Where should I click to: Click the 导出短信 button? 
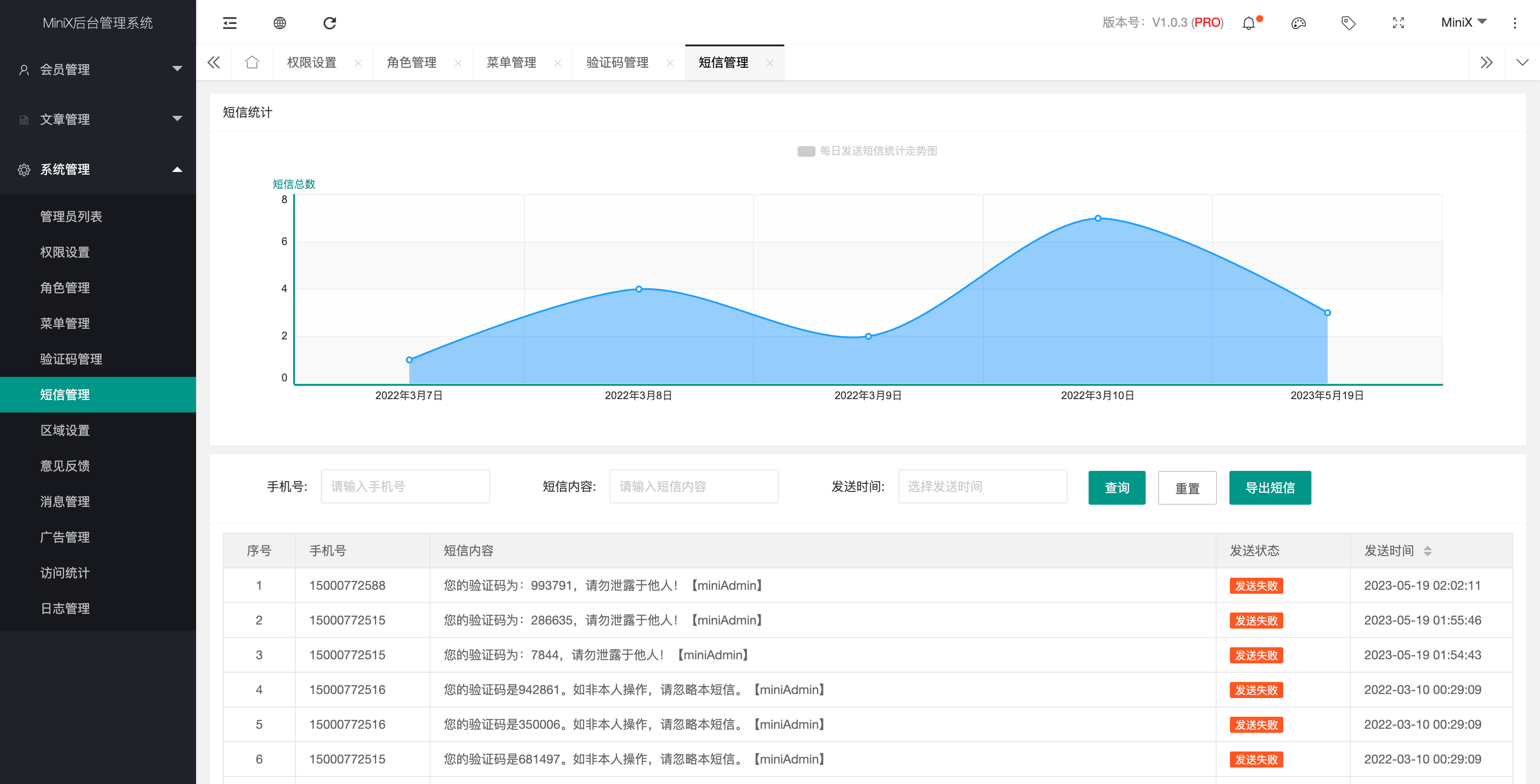(1270, 488)
